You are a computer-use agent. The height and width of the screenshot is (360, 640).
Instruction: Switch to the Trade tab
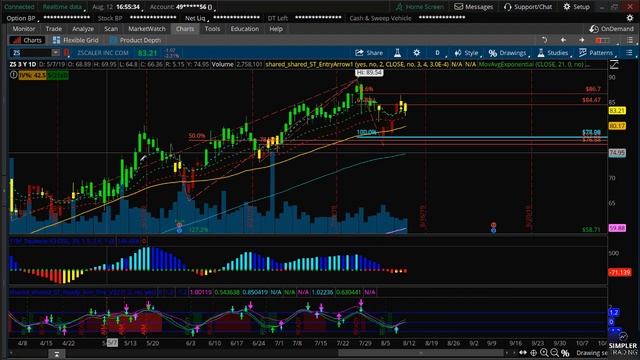click(x=53, y=29)
